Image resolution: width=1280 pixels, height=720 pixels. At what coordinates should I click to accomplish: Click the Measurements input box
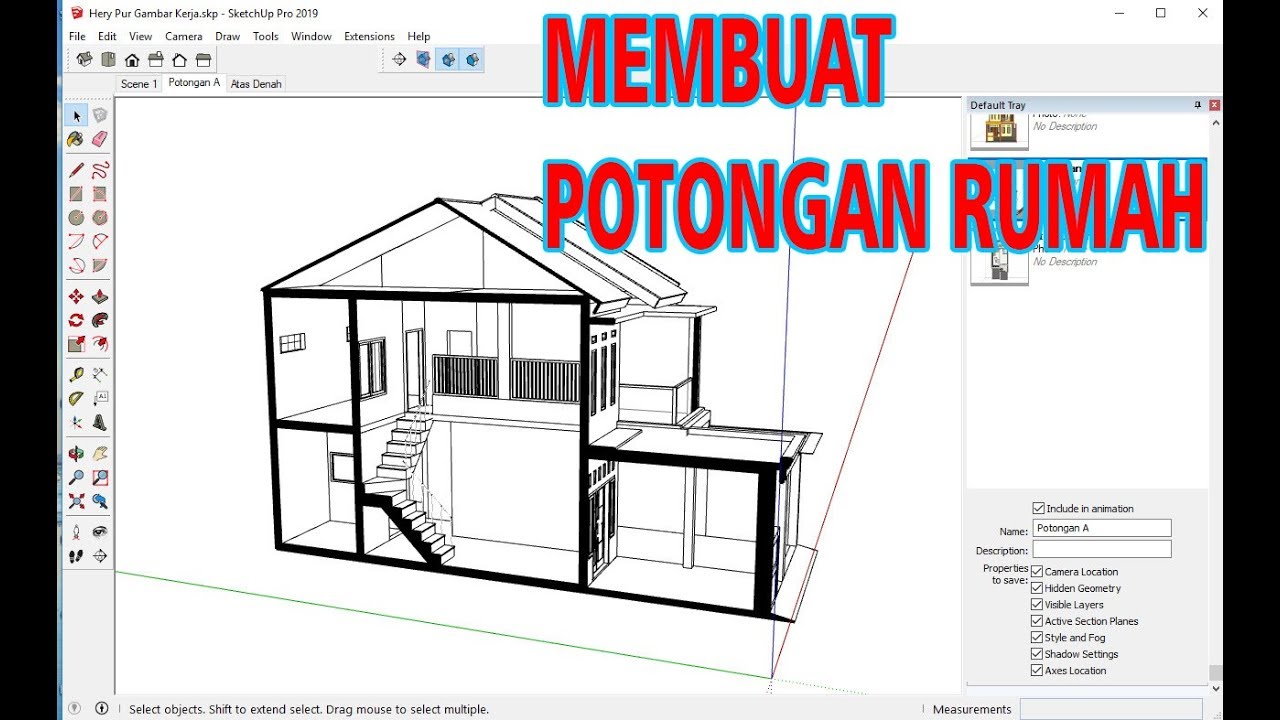(1111, 709)
